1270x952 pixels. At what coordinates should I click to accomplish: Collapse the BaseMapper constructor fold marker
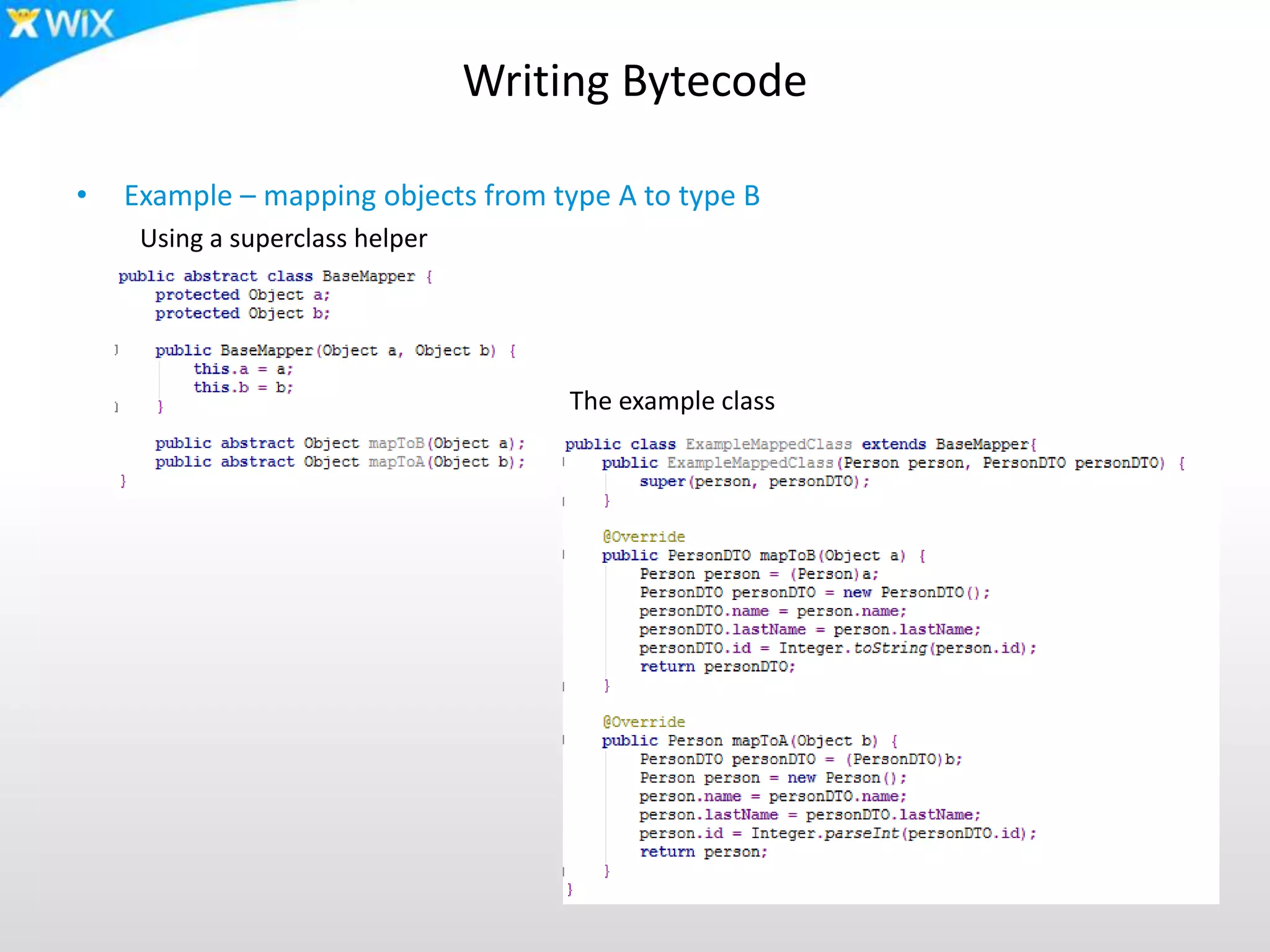pyautogui.click(x=116, y=350)
